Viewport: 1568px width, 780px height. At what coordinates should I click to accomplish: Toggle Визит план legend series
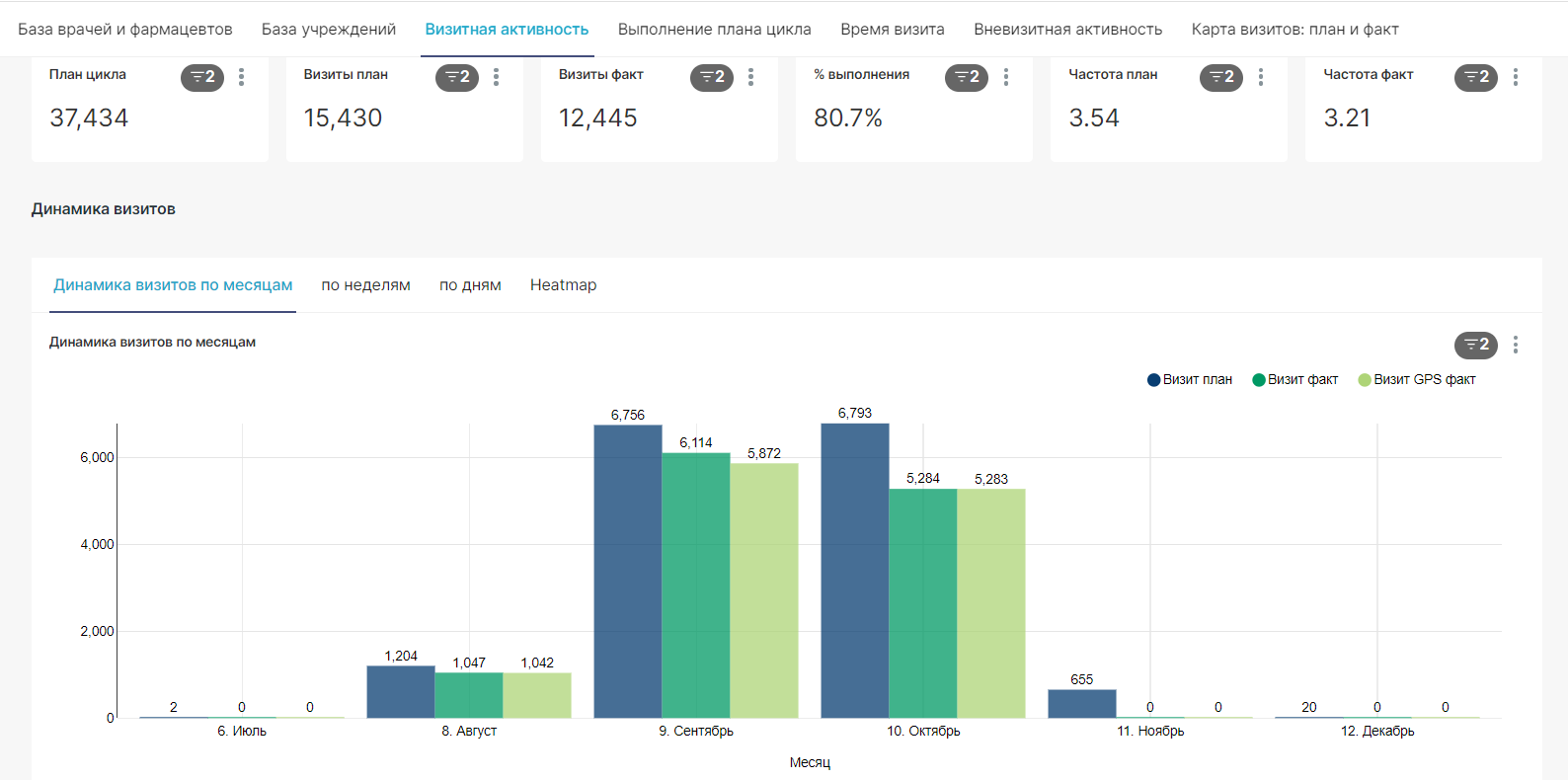point(1190,380)
